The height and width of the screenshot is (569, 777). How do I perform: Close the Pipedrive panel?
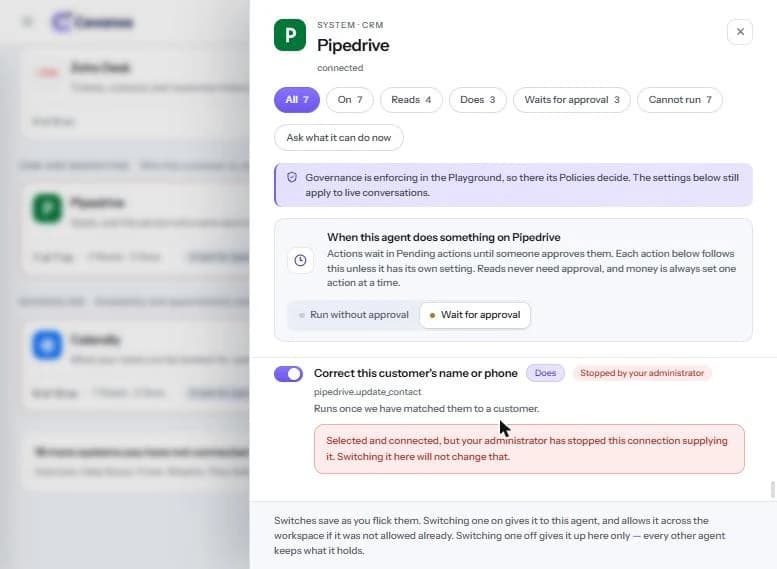pyautogui.click(x=740, y=32)
